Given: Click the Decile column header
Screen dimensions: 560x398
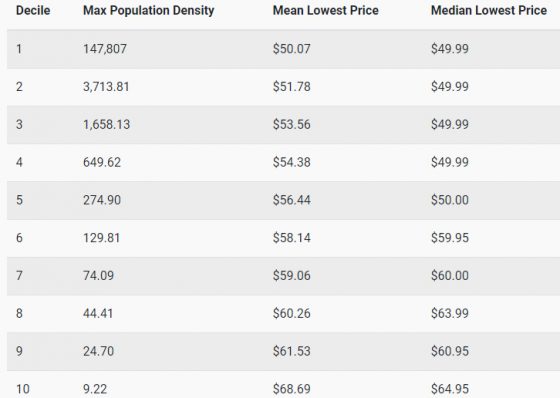Looking at the screenshot, I should click(x=33, y=10).
